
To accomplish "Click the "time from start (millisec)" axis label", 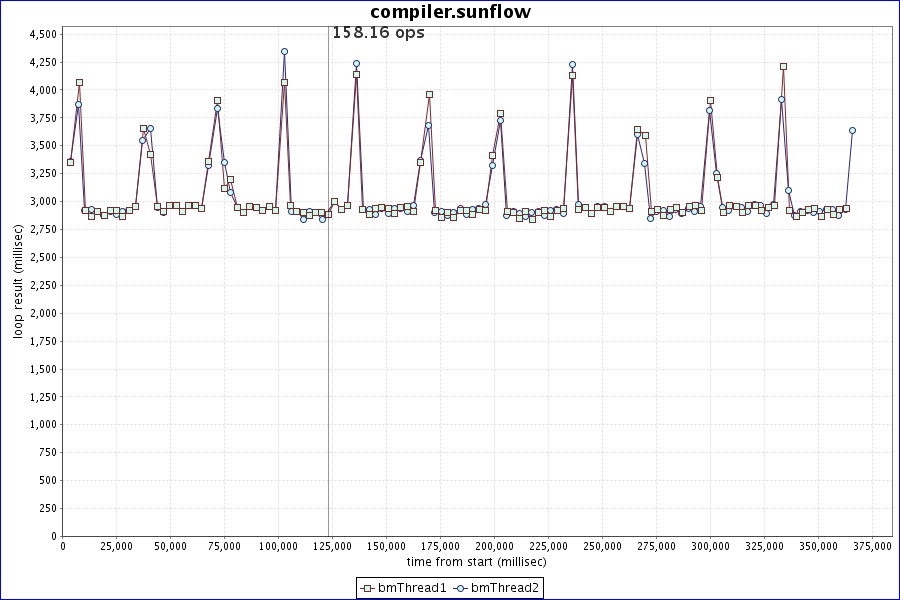I will pos(476,562).
